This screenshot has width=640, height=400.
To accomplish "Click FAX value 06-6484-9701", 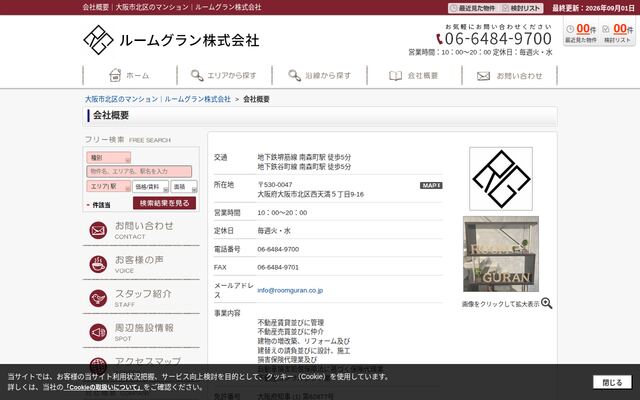I will point(278,267).
